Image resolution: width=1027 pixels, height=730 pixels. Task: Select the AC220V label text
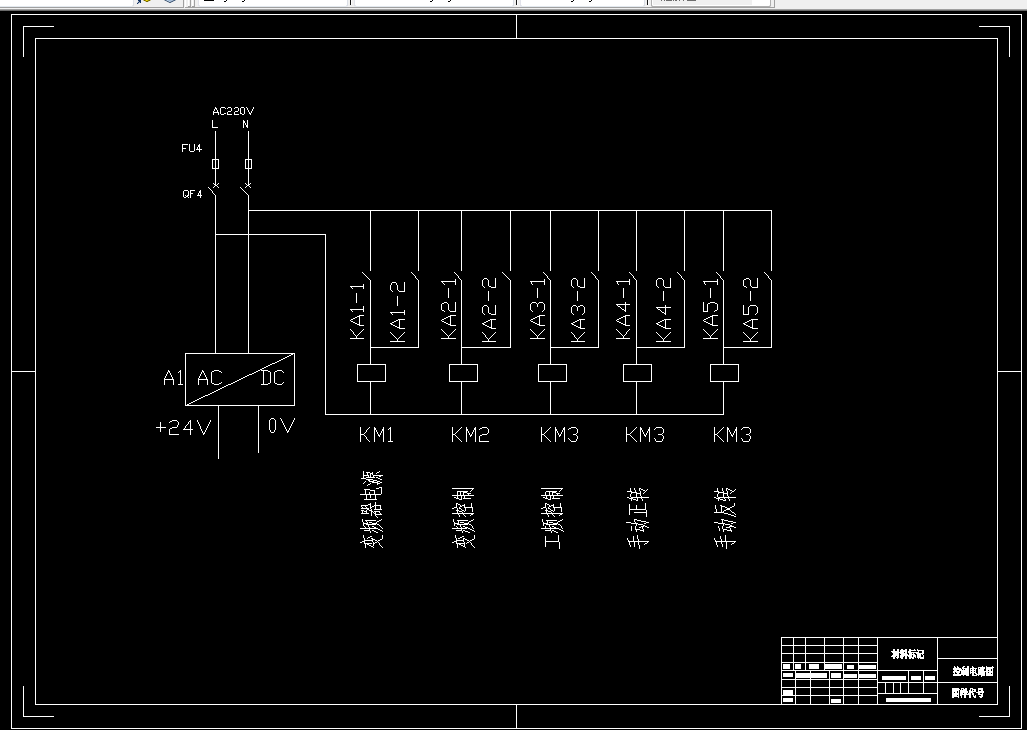(233, 111)
